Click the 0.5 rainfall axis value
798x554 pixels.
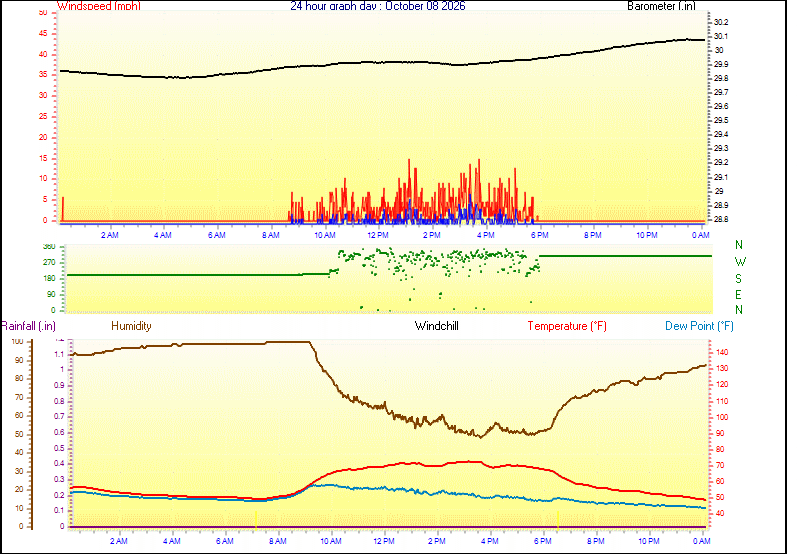(59, 449)
